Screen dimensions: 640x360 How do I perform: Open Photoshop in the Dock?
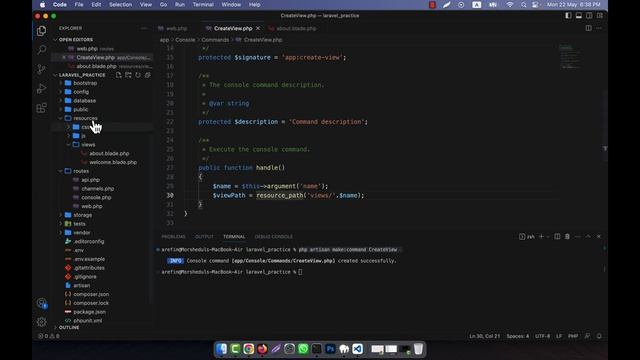pos(330,349)
